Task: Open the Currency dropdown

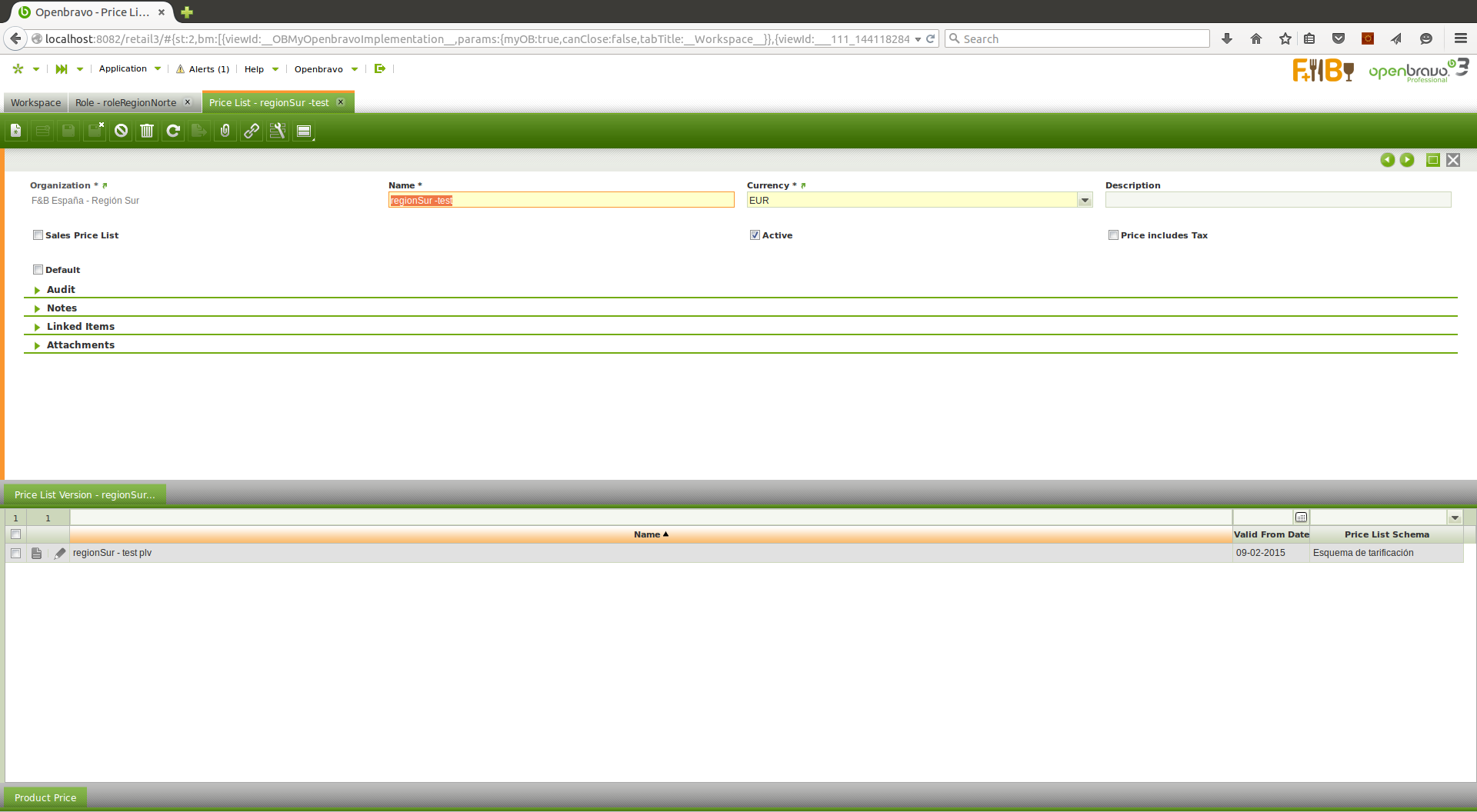Action: pyautogui.click(x=1085, y=201)
